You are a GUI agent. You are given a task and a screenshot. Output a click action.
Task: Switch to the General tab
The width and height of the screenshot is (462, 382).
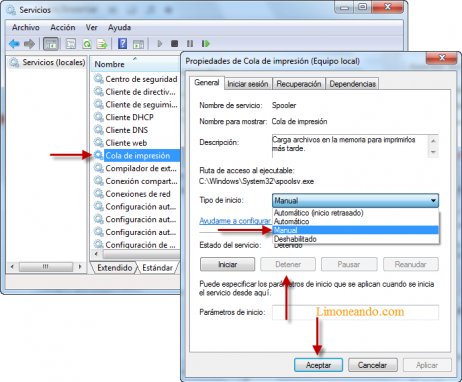click(x=207, y=83)
